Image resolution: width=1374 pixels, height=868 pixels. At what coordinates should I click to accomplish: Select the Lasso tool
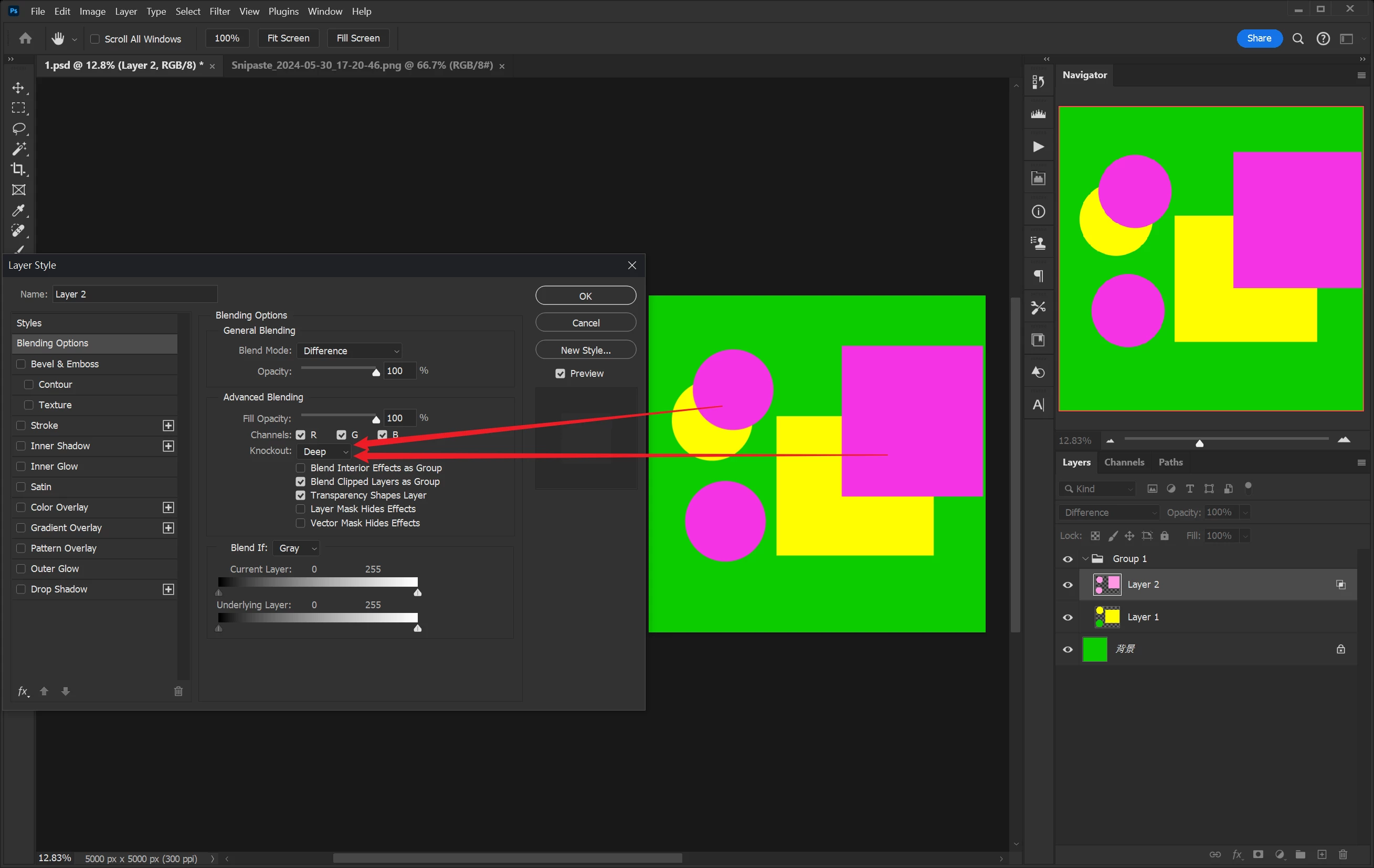click(x=18, y=129)
